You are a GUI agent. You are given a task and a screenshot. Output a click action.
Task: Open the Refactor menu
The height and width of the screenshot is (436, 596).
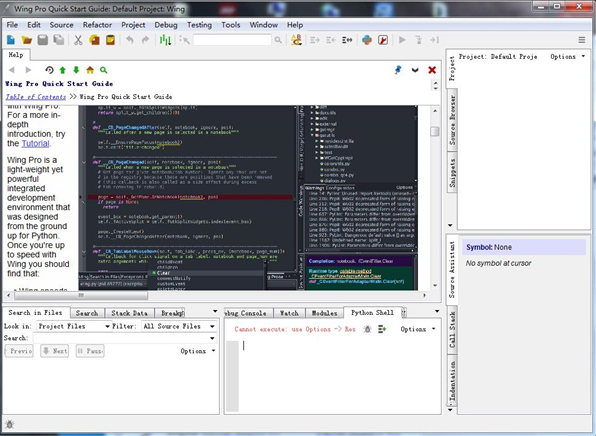pyautogui.click(x=97, y=25)
